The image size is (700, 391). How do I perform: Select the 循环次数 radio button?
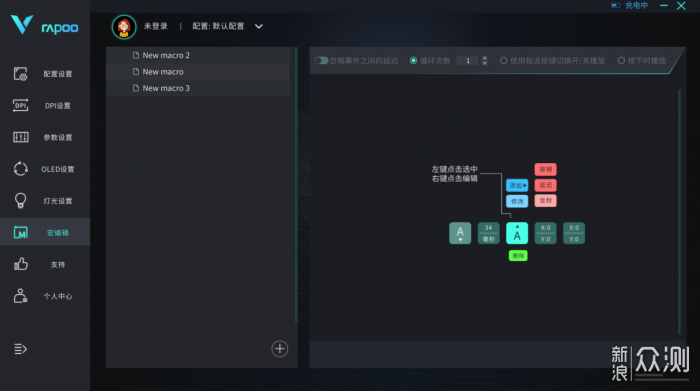(413, 60)
